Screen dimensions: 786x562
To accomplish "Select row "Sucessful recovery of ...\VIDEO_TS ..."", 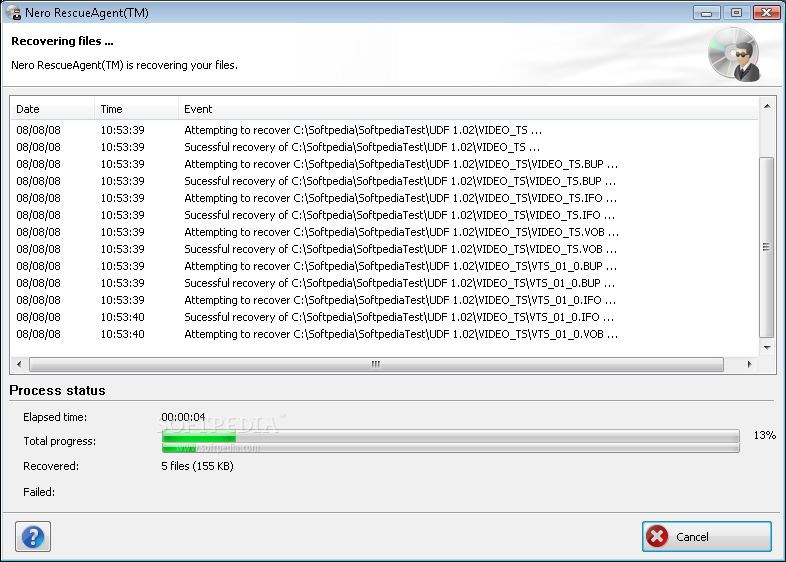I will 384,147.
